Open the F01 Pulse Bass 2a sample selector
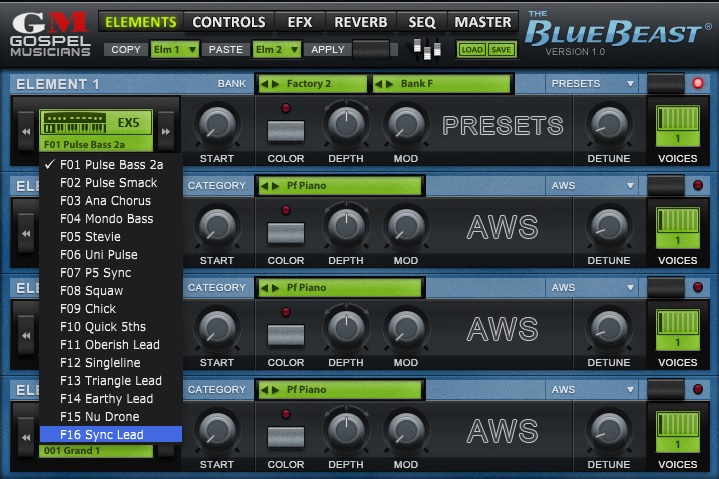The width and height of the screenshot is (719, 479). pos(96,144)
